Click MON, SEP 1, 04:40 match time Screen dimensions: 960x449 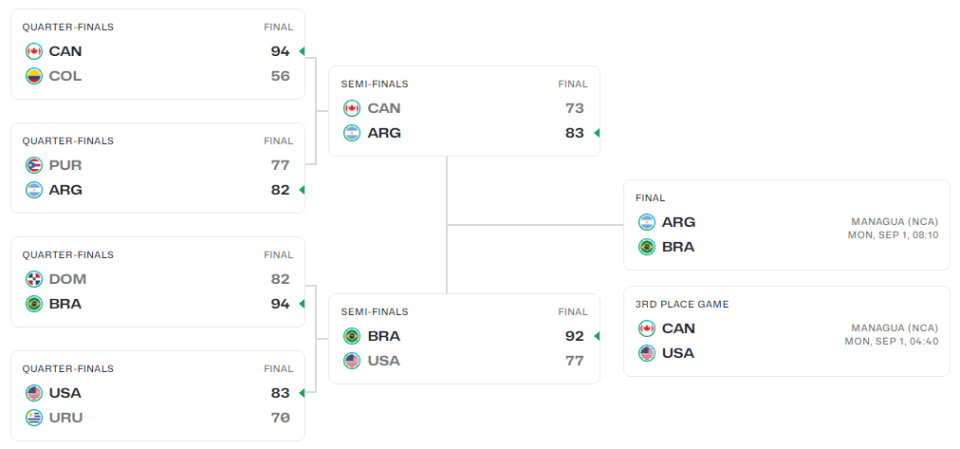pos(892,341)
